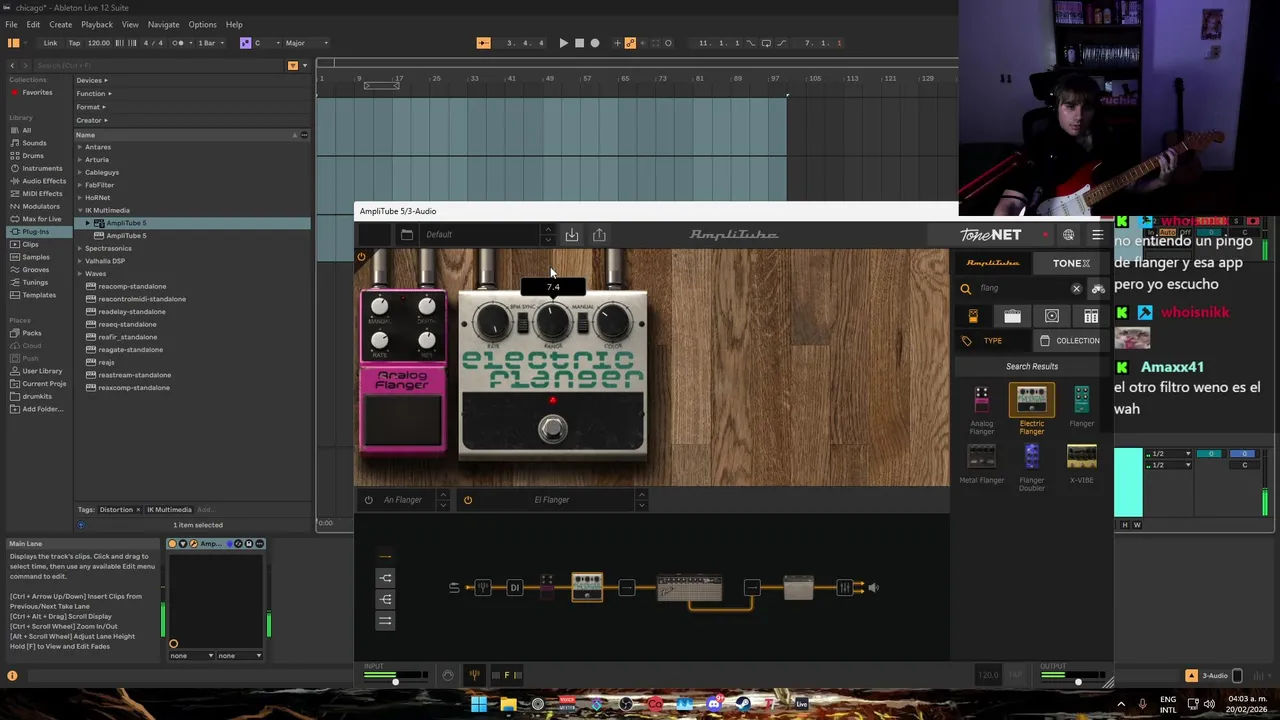Open the tuner in AmpliTube bottom bar
The image size is (1280, 720).
click(x=474, y=675)
